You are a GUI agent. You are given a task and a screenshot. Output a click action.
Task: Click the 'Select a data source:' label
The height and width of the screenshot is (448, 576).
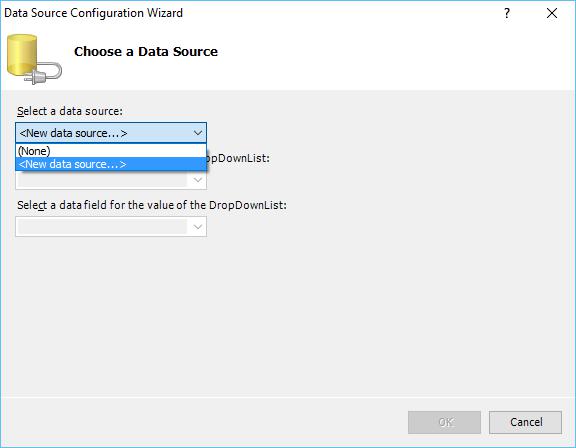click(x=70, y=111)
